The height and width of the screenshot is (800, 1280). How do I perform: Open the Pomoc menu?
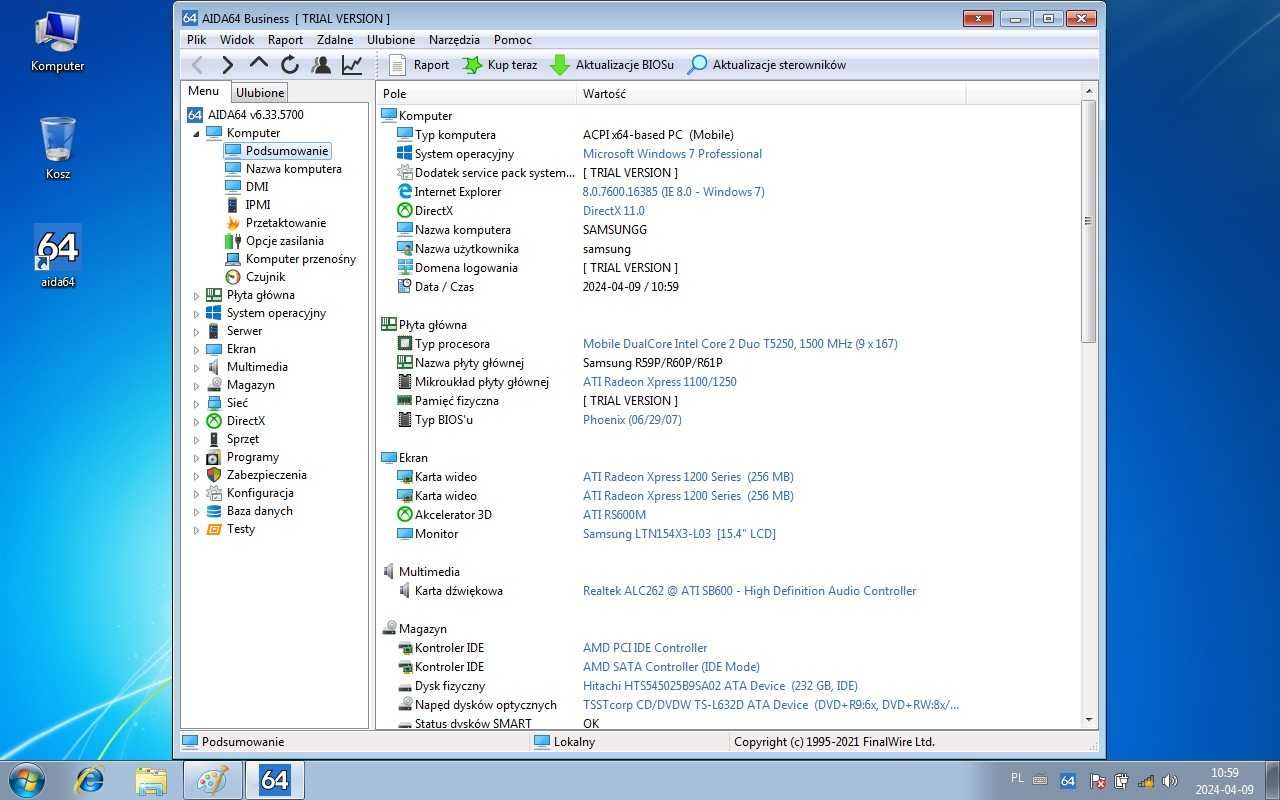pos(513,40)
